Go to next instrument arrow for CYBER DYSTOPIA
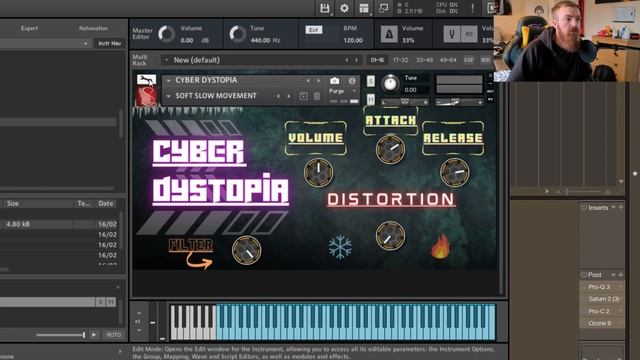 tap(319, 81)
